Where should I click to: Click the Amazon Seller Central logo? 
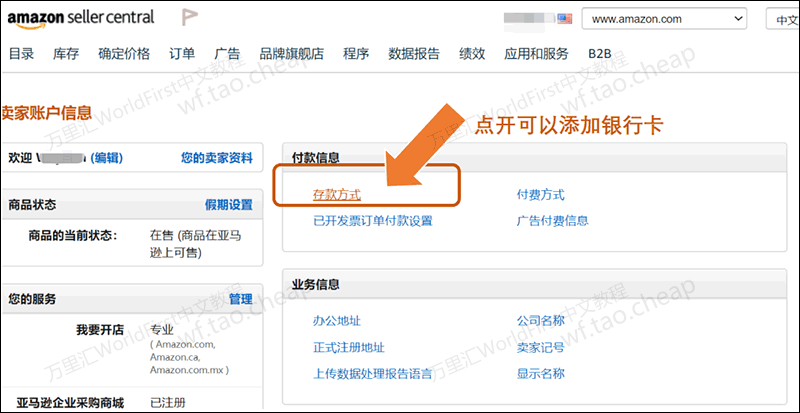[81, 18]
